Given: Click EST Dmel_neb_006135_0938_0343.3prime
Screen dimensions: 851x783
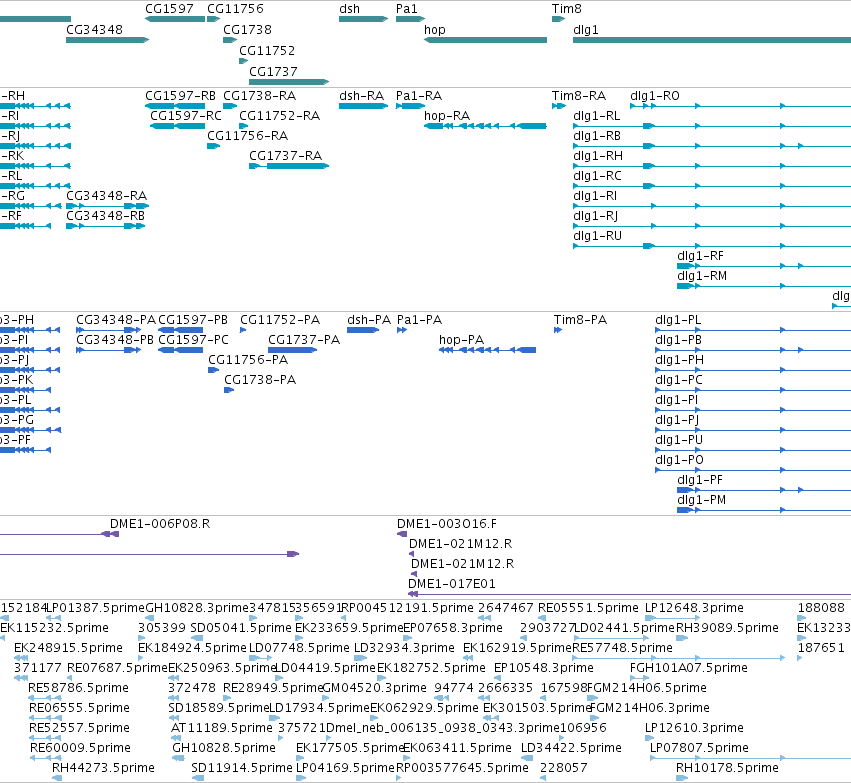Looking at the screenshot, I should pos(442,728).
